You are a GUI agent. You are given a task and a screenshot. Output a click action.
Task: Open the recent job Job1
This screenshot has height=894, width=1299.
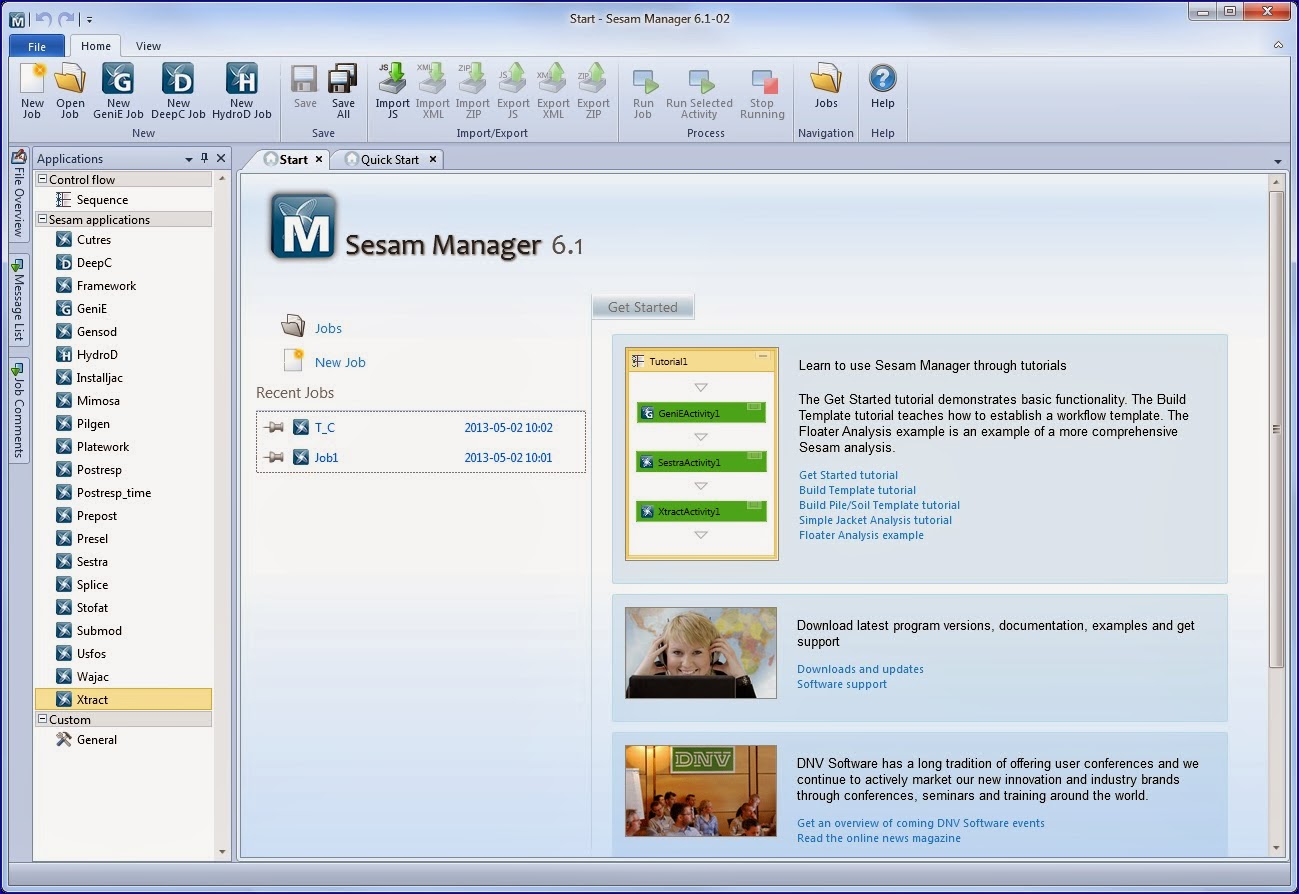(x=327, y=458)
